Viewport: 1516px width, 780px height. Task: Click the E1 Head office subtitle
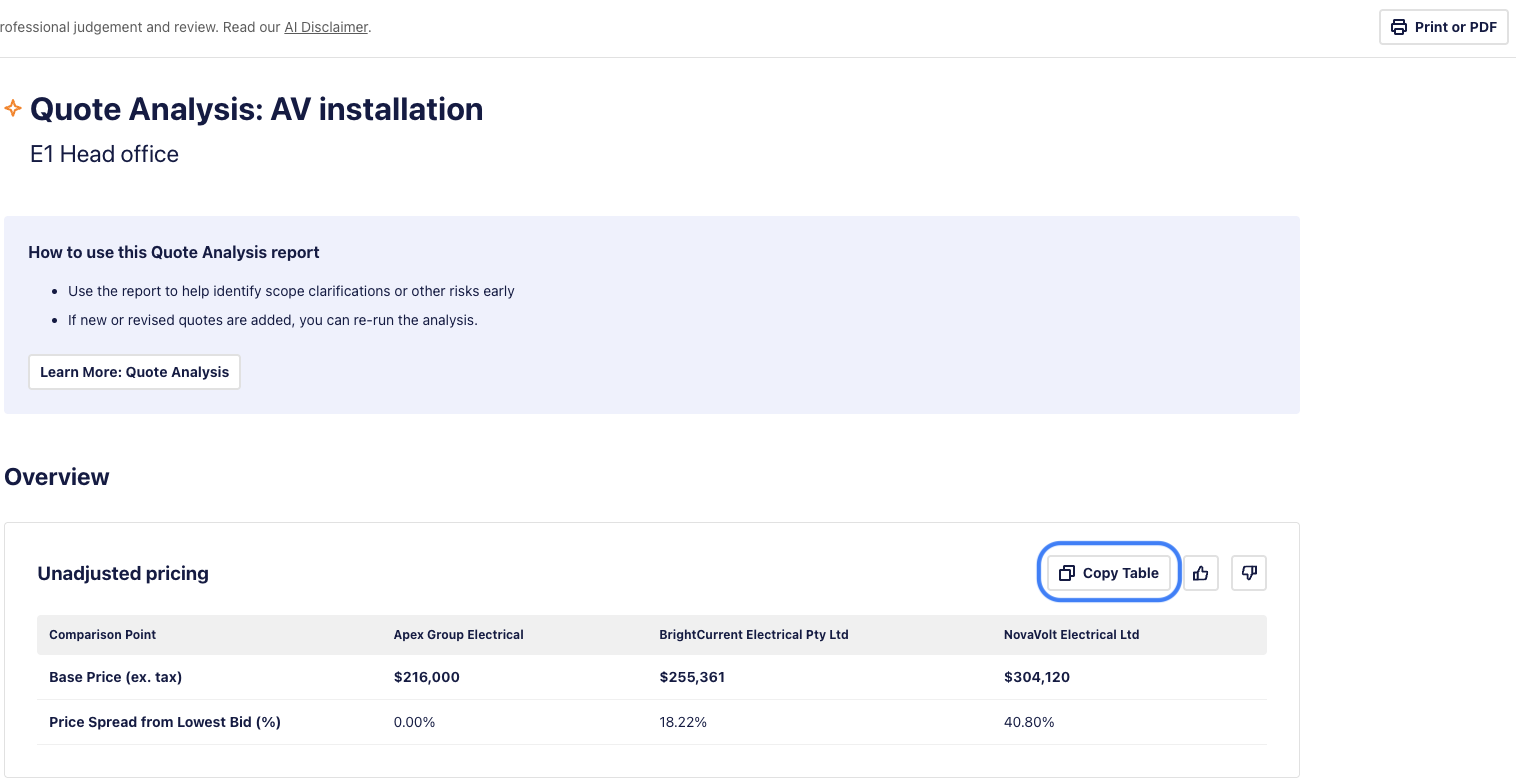pos(104,154)
